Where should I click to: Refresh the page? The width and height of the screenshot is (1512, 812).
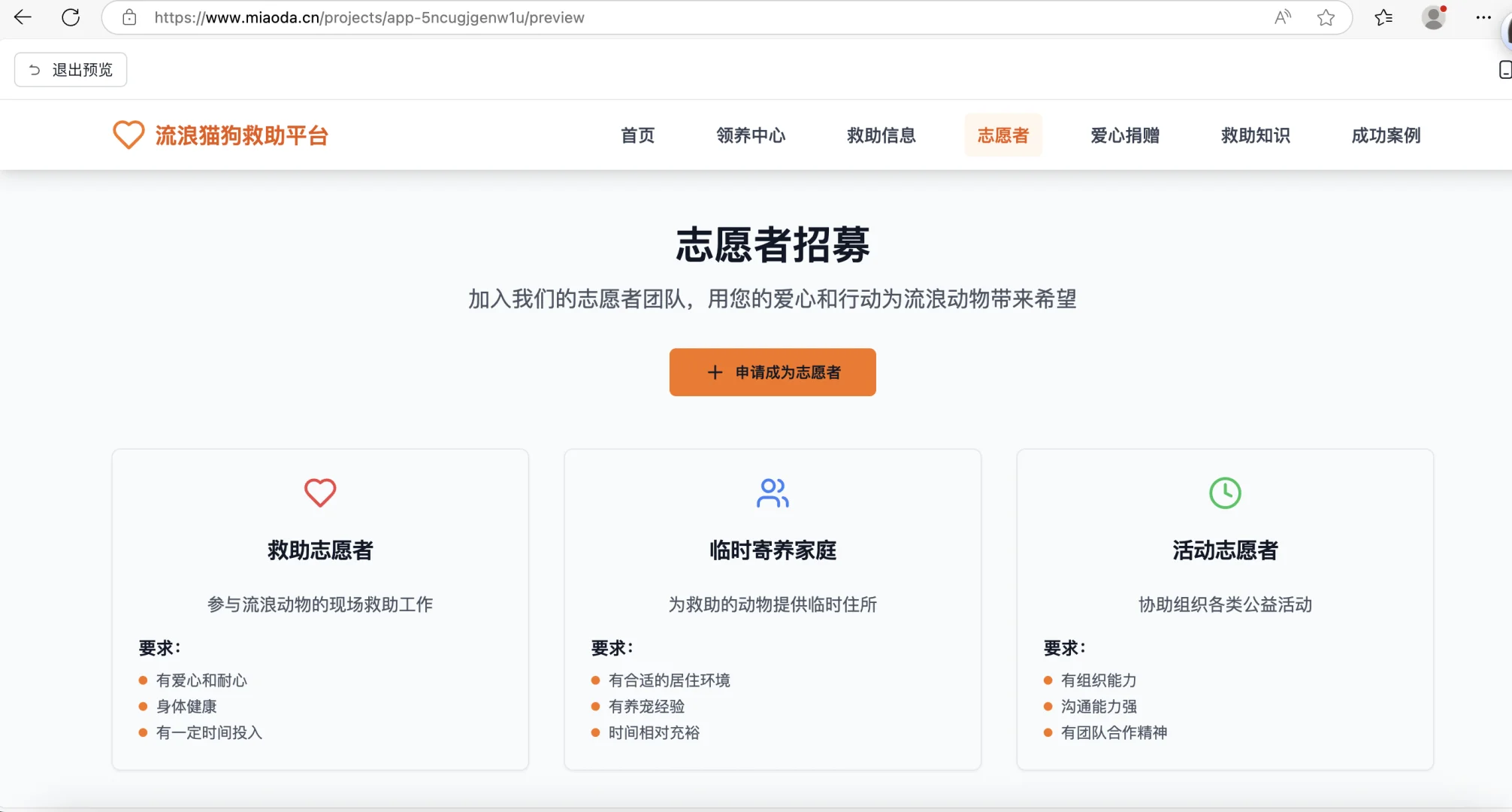(x=71, y=17)
